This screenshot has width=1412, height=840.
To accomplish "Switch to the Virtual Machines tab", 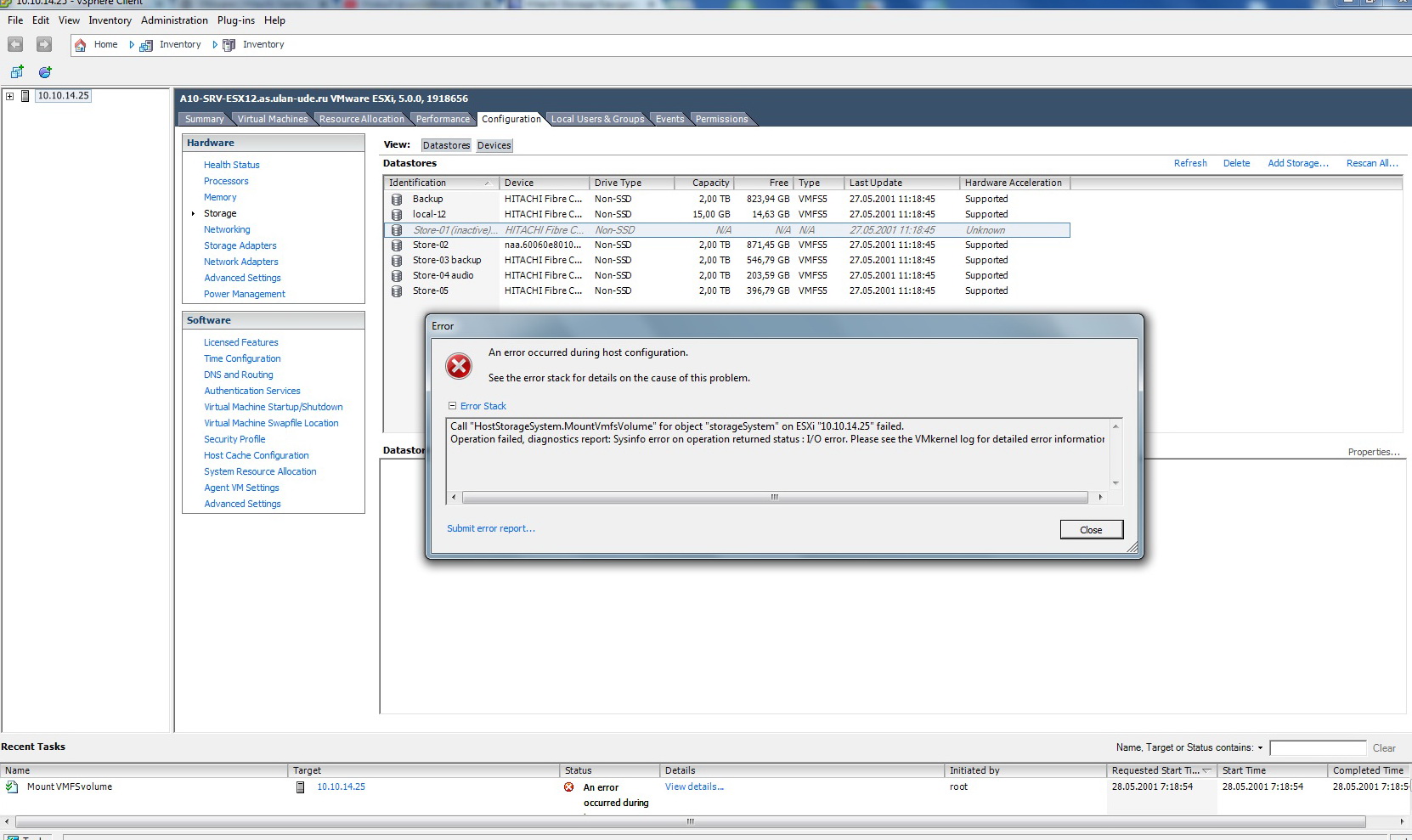I will (273, 119).
